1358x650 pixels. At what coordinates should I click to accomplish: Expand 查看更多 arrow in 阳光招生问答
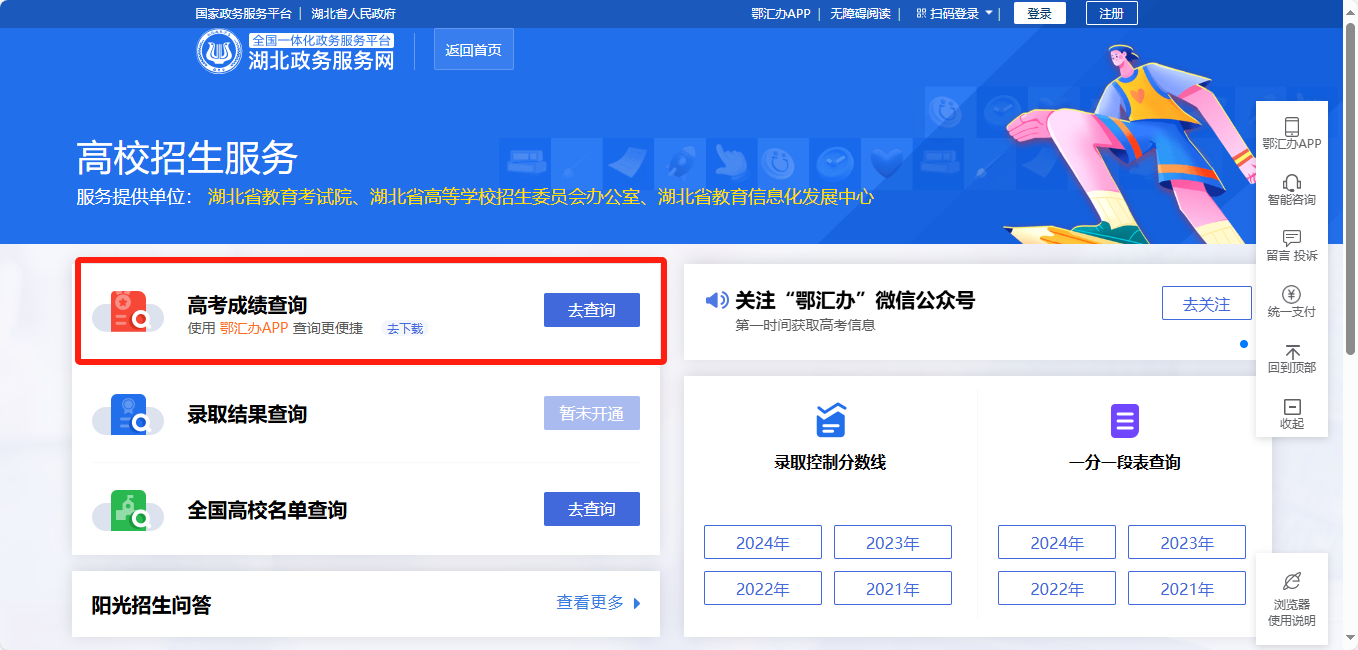[637, 603]
